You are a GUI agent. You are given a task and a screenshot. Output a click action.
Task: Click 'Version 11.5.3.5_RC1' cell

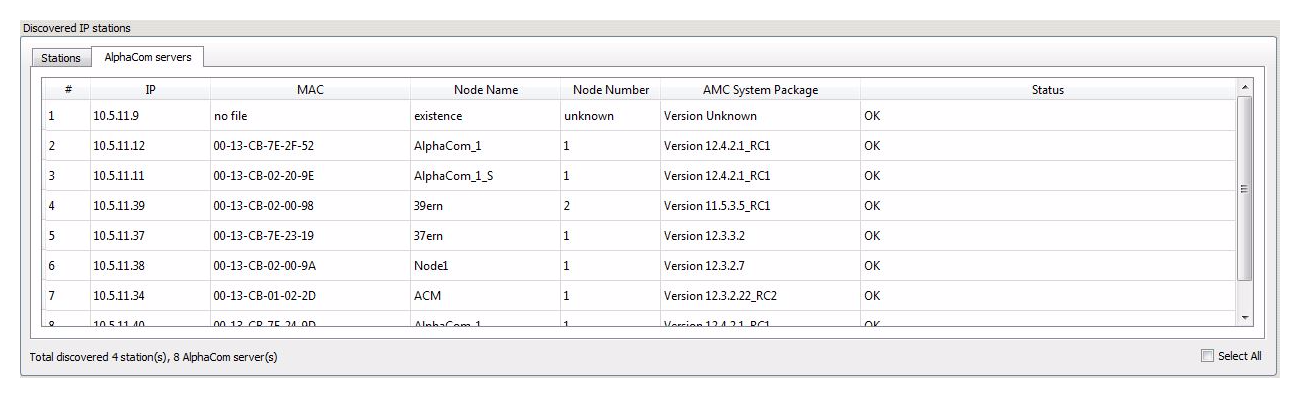(x=761, y=206)
